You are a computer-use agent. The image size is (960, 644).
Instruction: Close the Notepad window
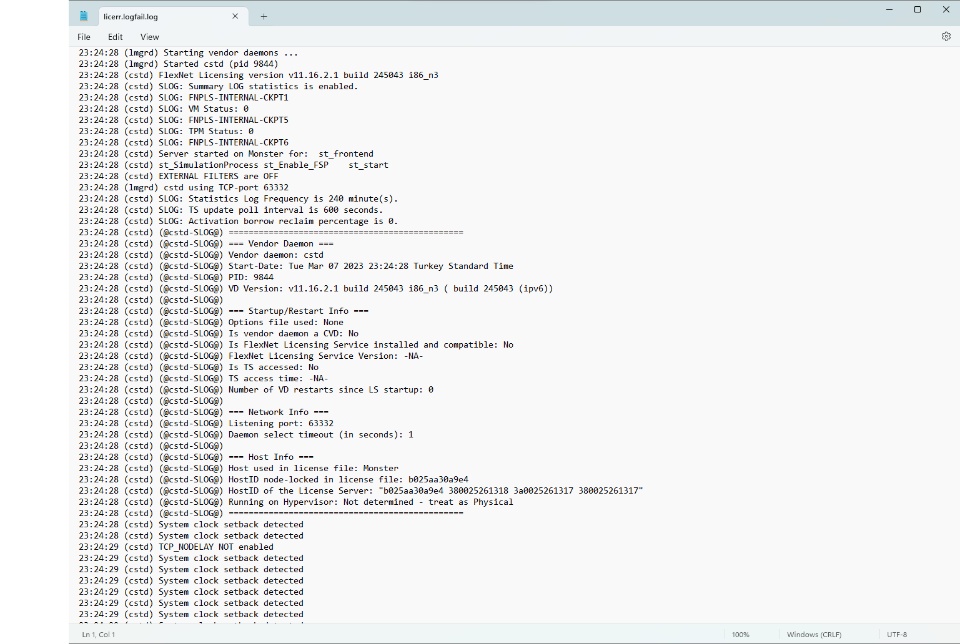click(x=945, y=9)
